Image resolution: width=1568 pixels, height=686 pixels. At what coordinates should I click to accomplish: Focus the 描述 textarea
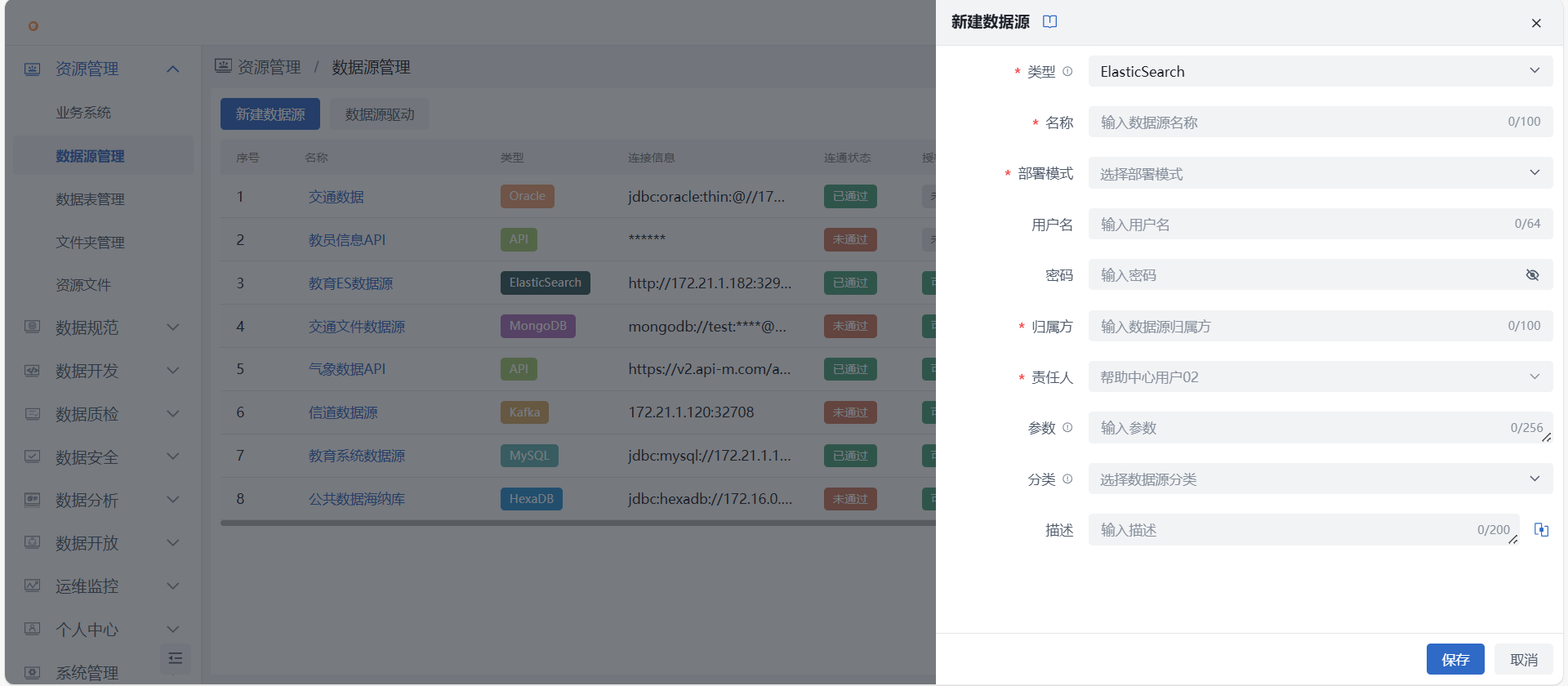[x=1304, y=530]
